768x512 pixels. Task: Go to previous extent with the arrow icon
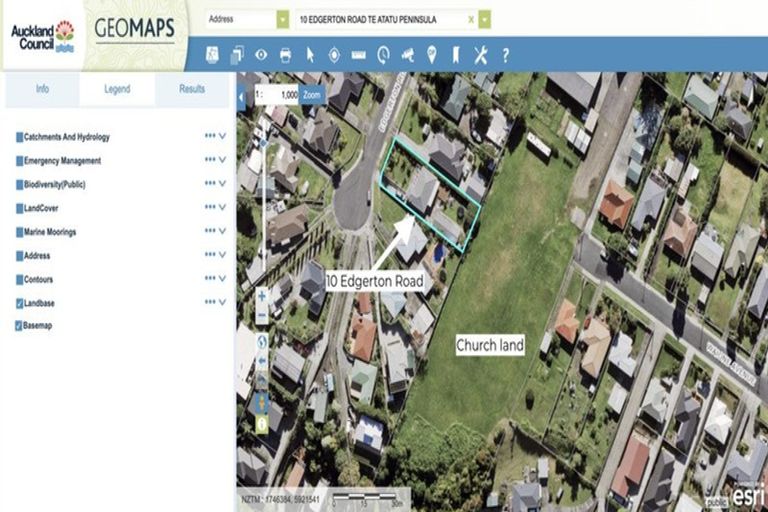(262, 361)
